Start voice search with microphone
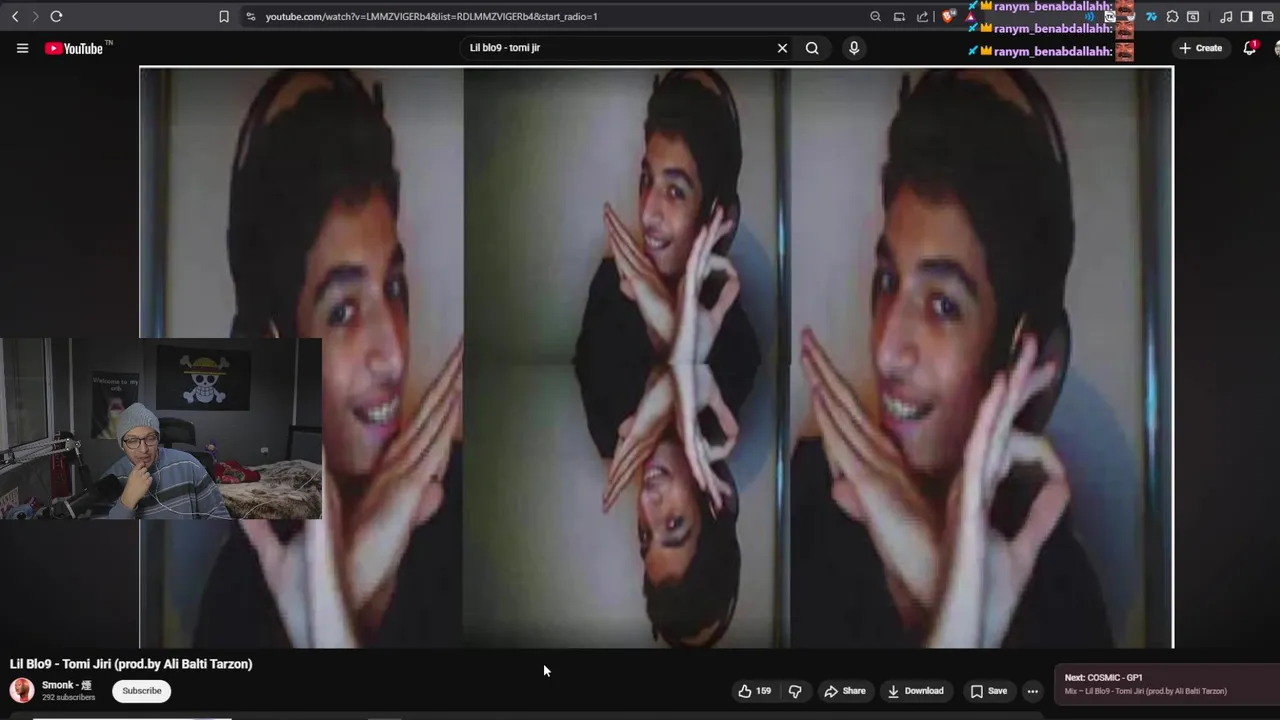This screenshot has height=720, width=1280. tap(854, 48)
